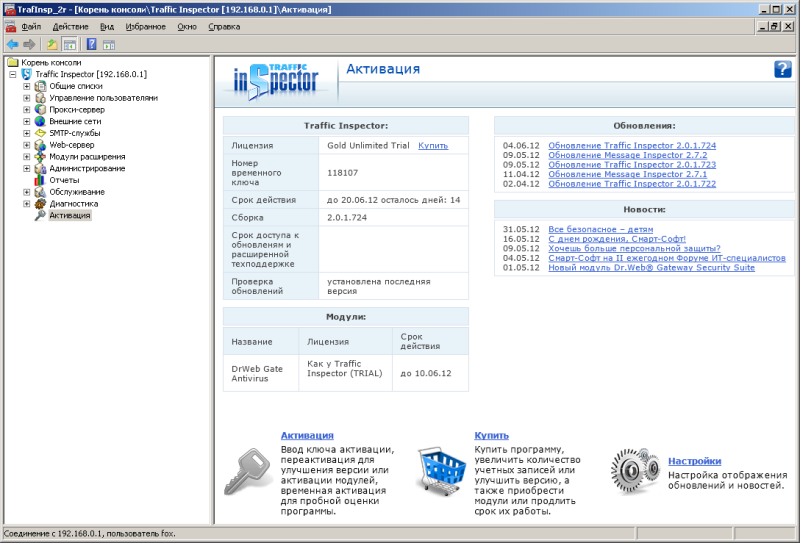Open Обновление Traffic Inspector 2.0.1.723 link
This screenshot has height=543, width=800.
point(632,165)
